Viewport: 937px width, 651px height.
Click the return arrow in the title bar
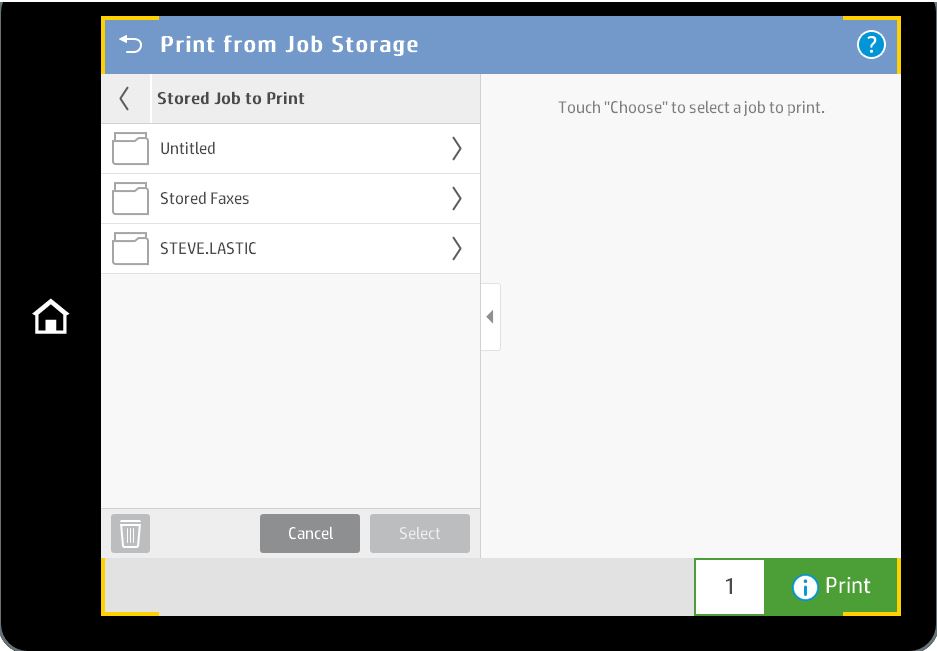click(x=131, y=44)
